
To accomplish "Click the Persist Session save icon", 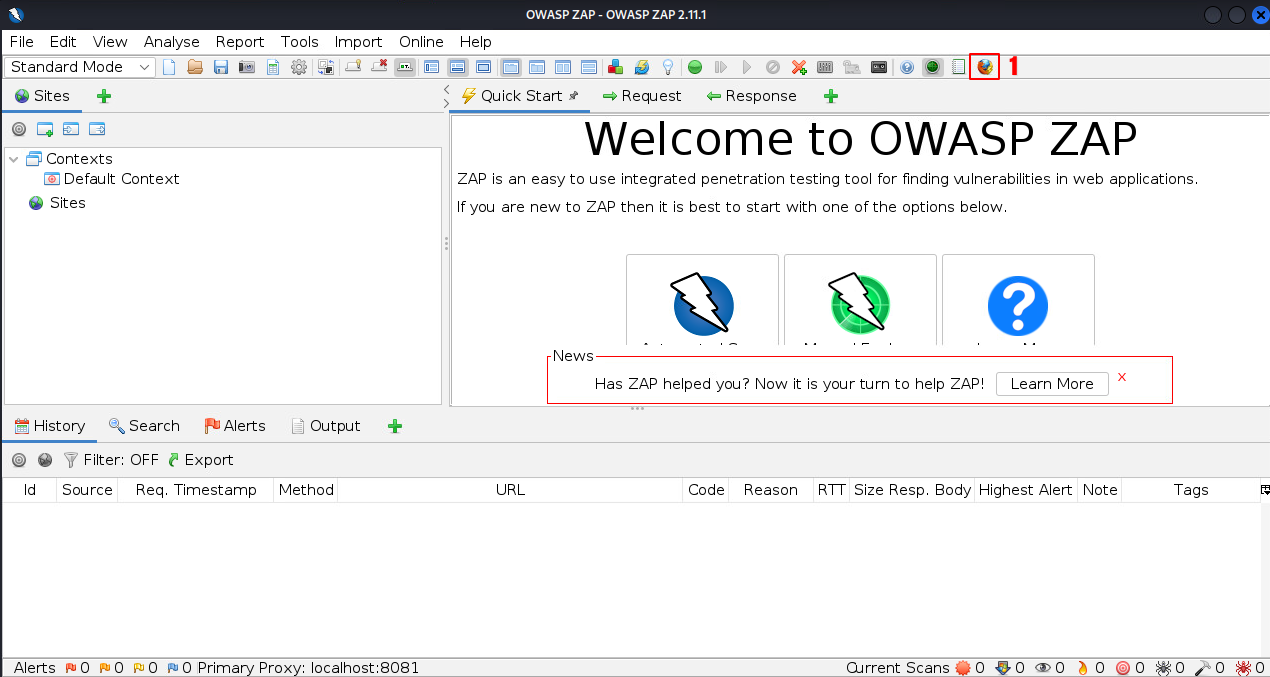I will pos(221,67).
